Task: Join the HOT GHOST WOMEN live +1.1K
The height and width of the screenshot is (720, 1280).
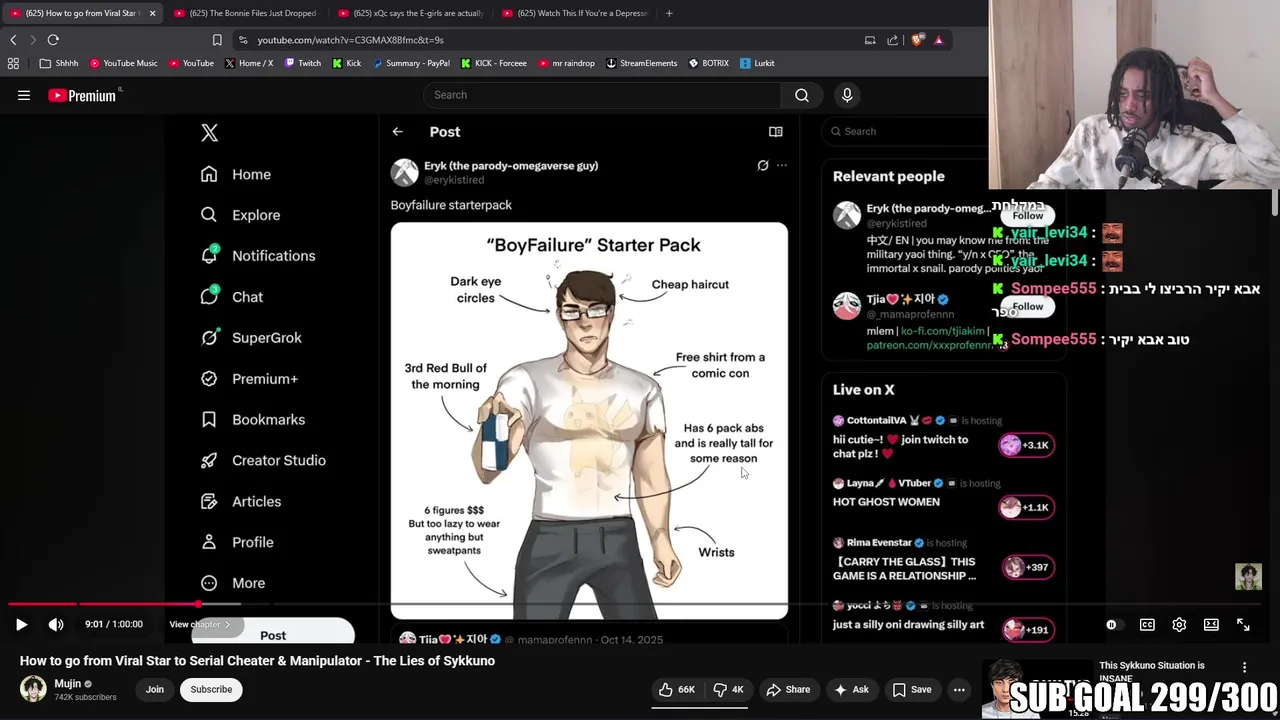Action: [1027, 507]
